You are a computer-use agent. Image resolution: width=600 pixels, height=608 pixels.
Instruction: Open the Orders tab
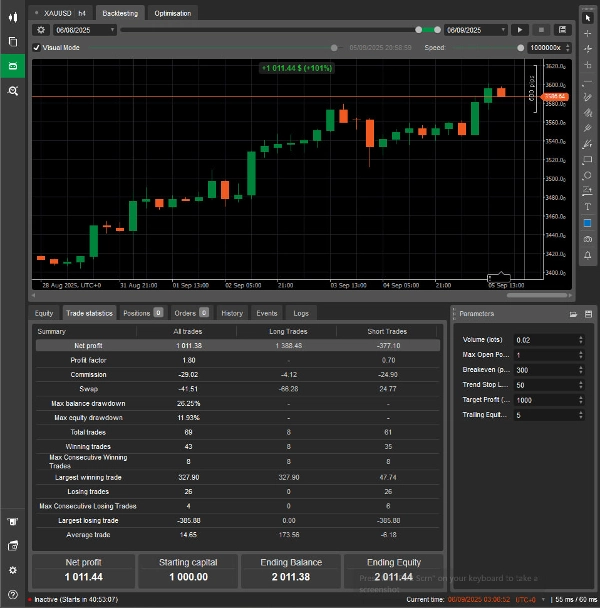point(191,313)
